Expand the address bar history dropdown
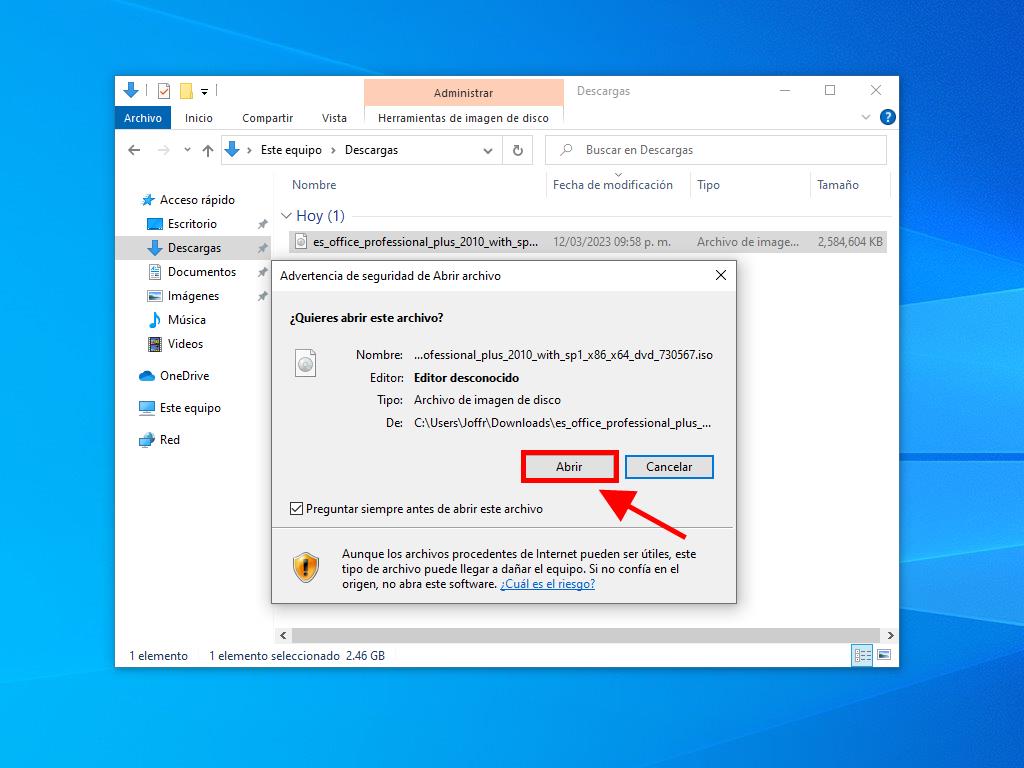1024x768 pixels. (488, 150)
